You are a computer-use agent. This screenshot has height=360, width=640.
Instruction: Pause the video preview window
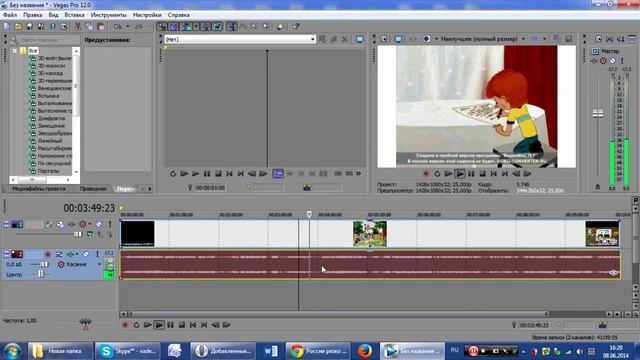pos(471,174)
